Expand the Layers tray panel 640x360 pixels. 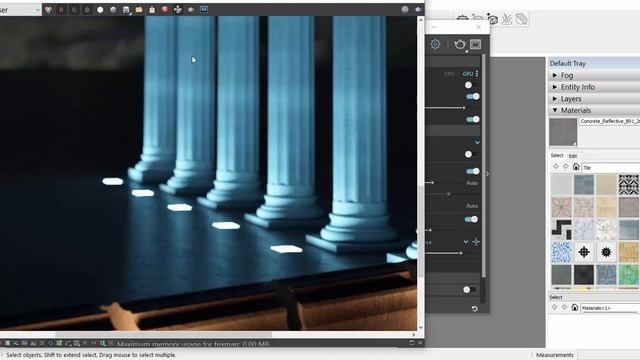(555, 98)
